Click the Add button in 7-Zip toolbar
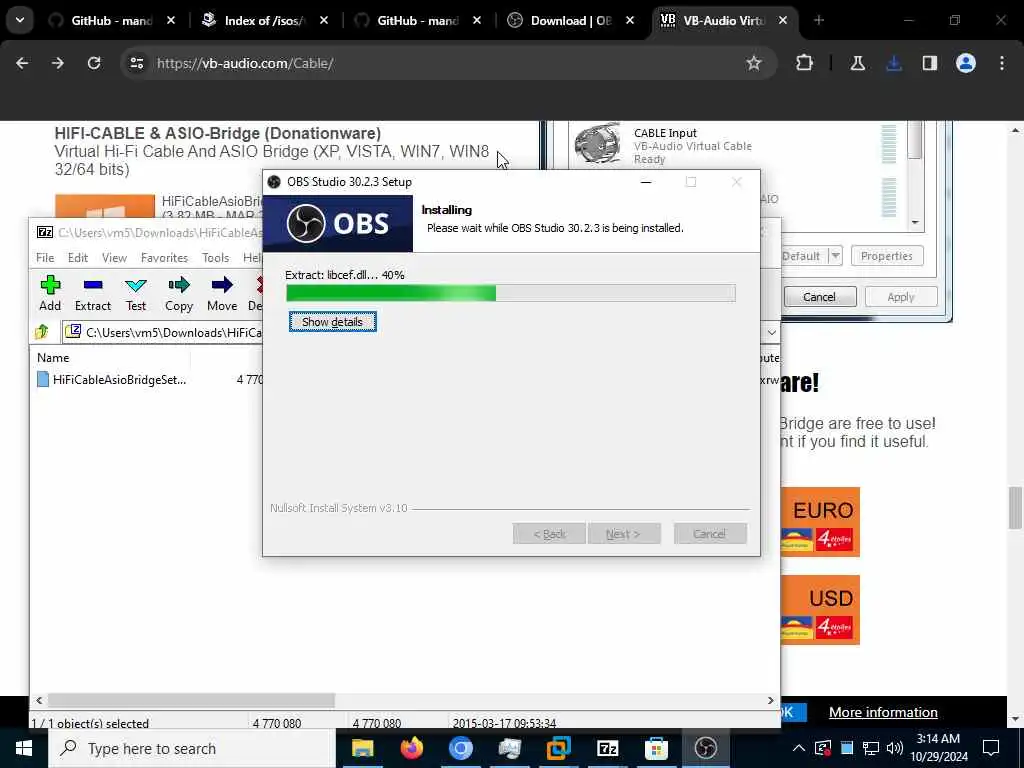Viewport: 1024px width, 768px height. pyautogui.click(x=50, y=293)
